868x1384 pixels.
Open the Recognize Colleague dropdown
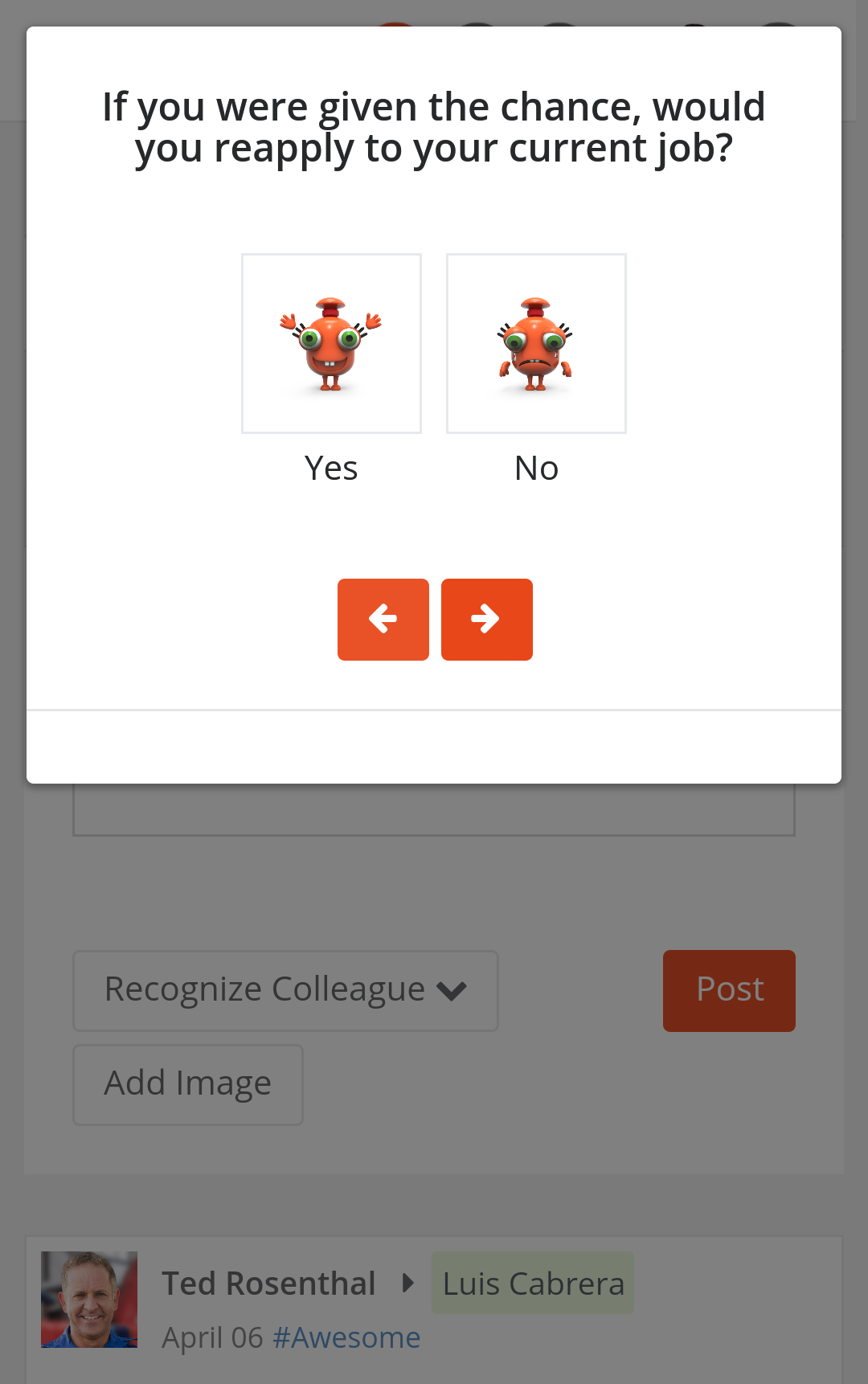[x=285, y=991]
